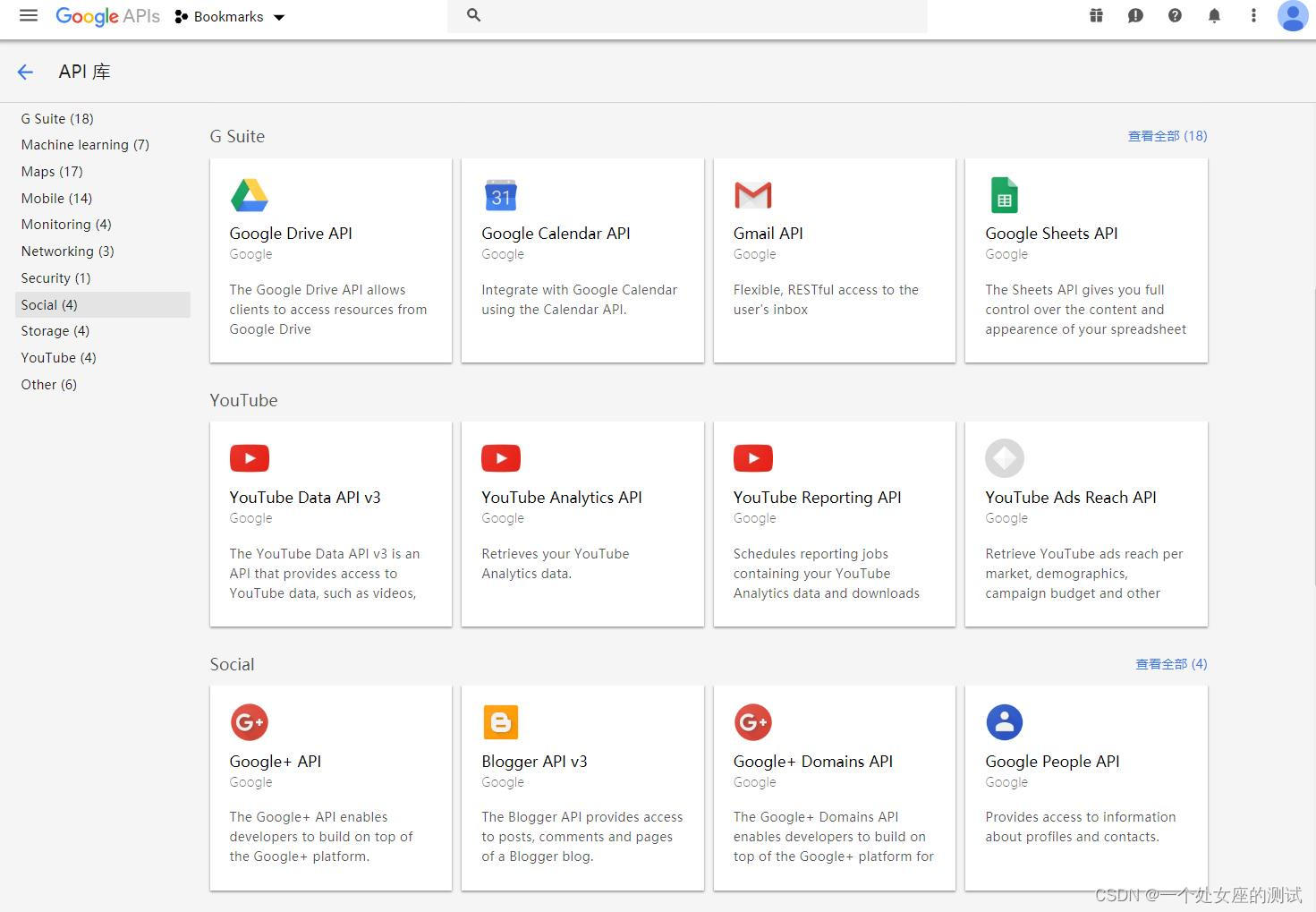Open Gmail API title
Image resolution: width=1316 pixels, height=912 pixels.
pos(768,234)
